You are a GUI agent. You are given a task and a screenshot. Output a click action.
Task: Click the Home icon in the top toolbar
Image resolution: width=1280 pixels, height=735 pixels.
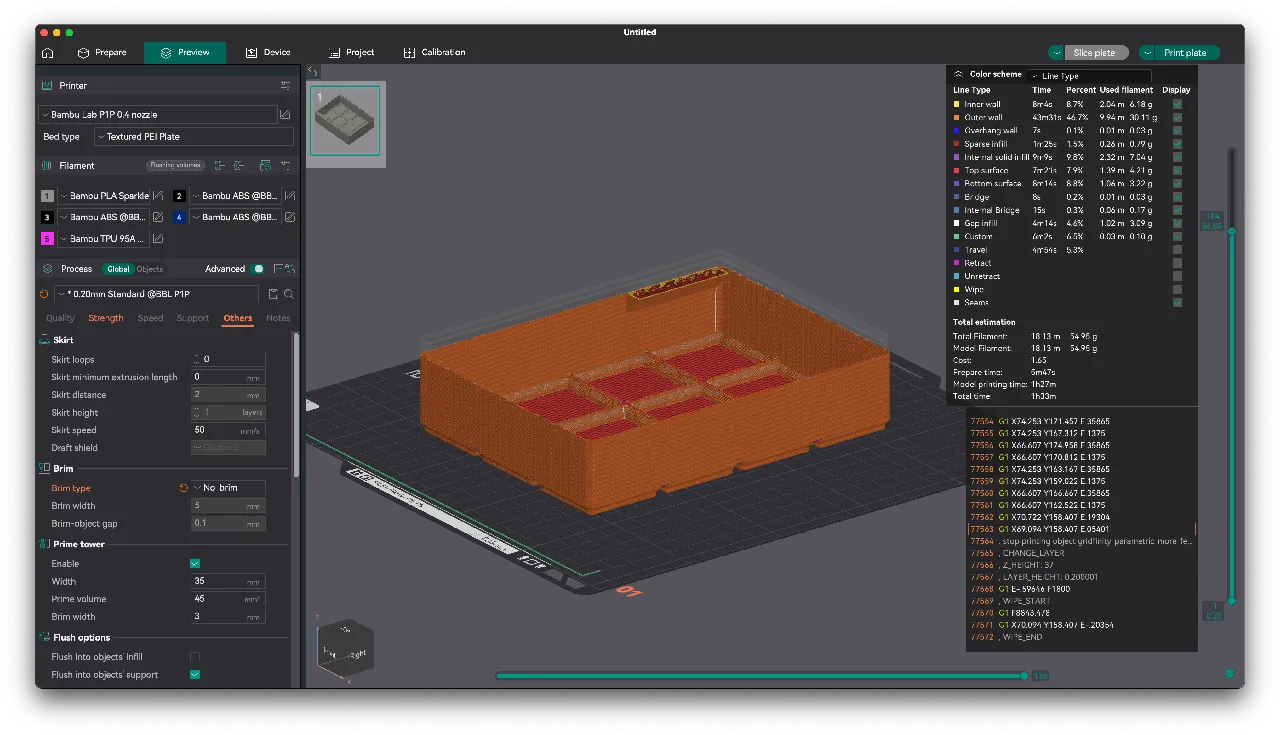click(x=47, y=52)
